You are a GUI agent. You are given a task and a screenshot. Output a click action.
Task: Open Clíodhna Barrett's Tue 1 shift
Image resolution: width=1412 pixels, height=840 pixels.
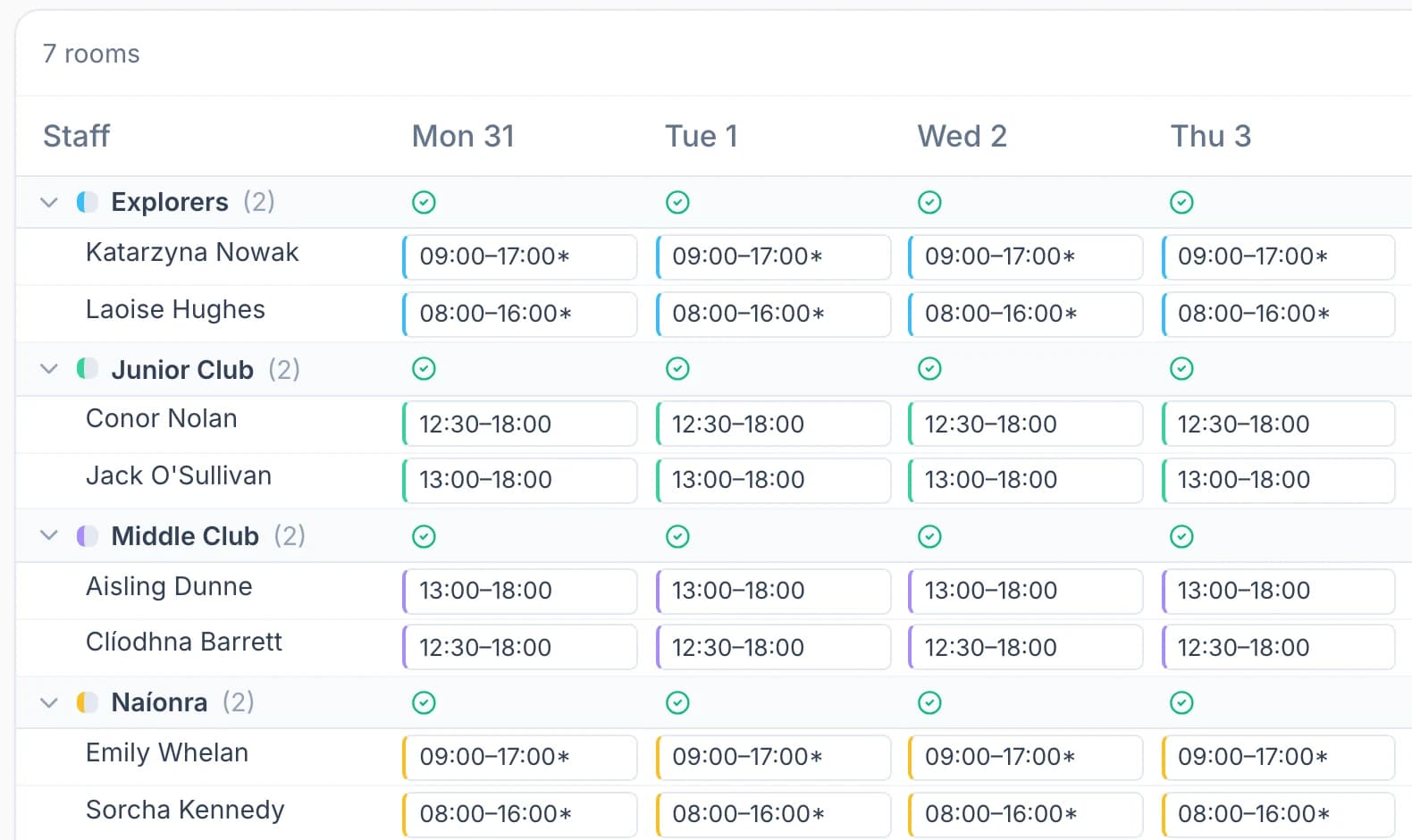773,647
